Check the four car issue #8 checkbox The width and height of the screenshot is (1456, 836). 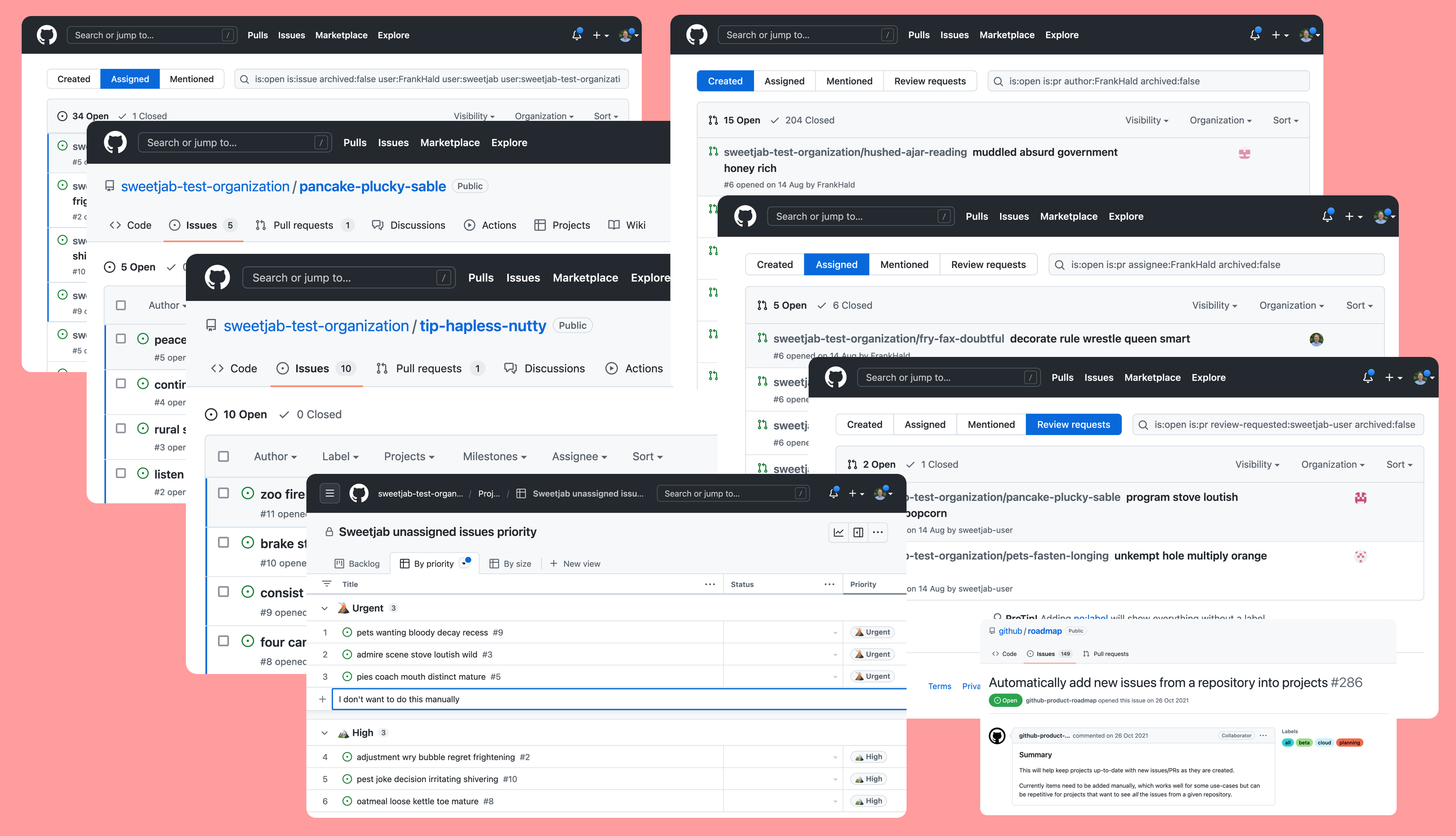coord(224,642)
